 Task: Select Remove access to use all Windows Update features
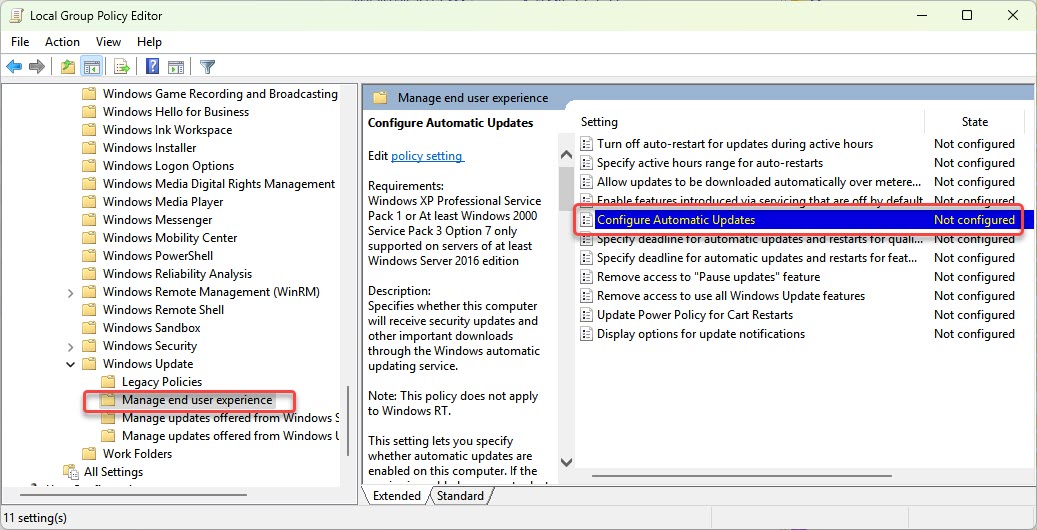coord(731,296)
